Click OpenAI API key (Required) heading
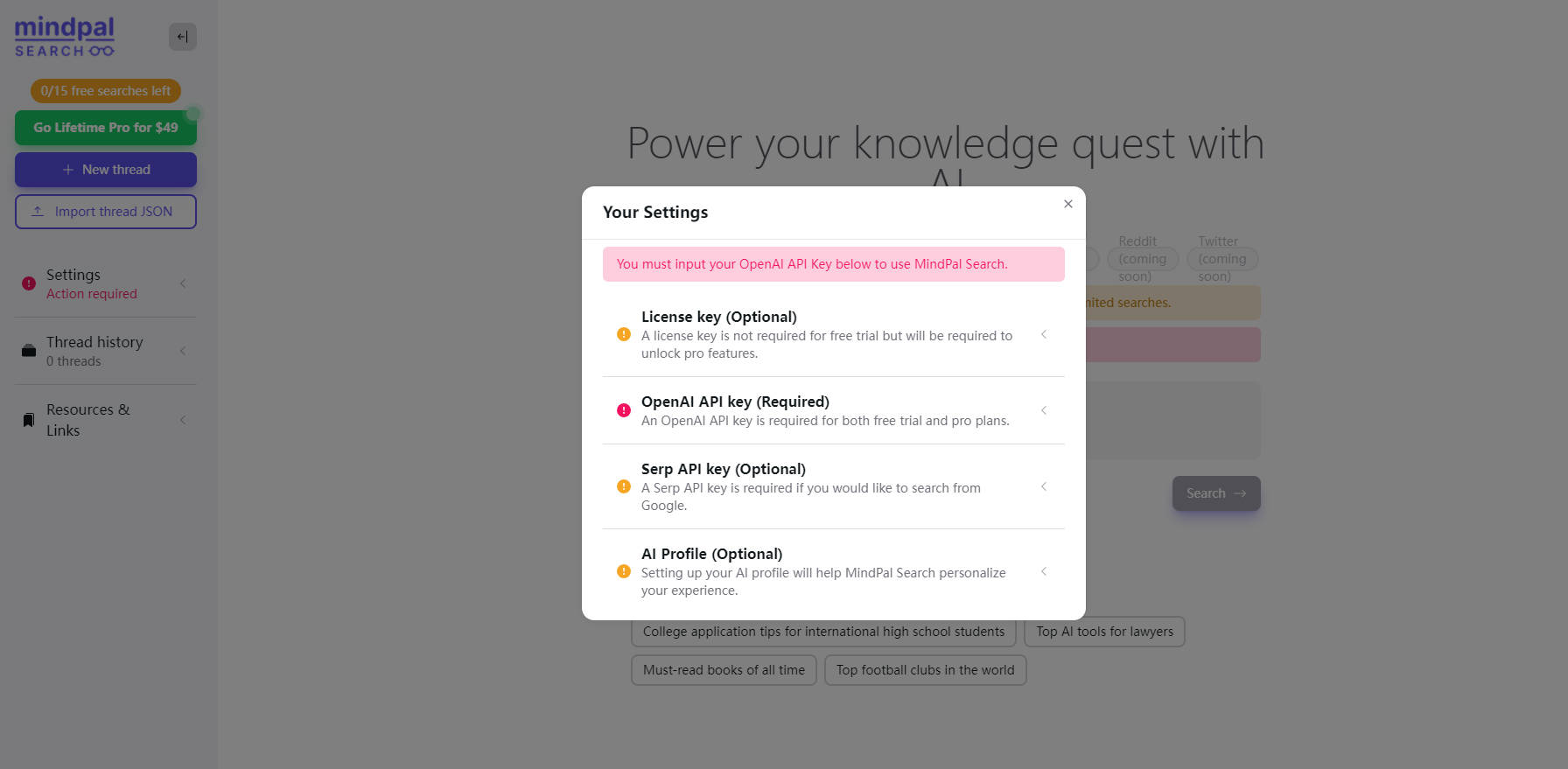The width and height of the screenshot is (1568, 769). click(x=735, y=402)
